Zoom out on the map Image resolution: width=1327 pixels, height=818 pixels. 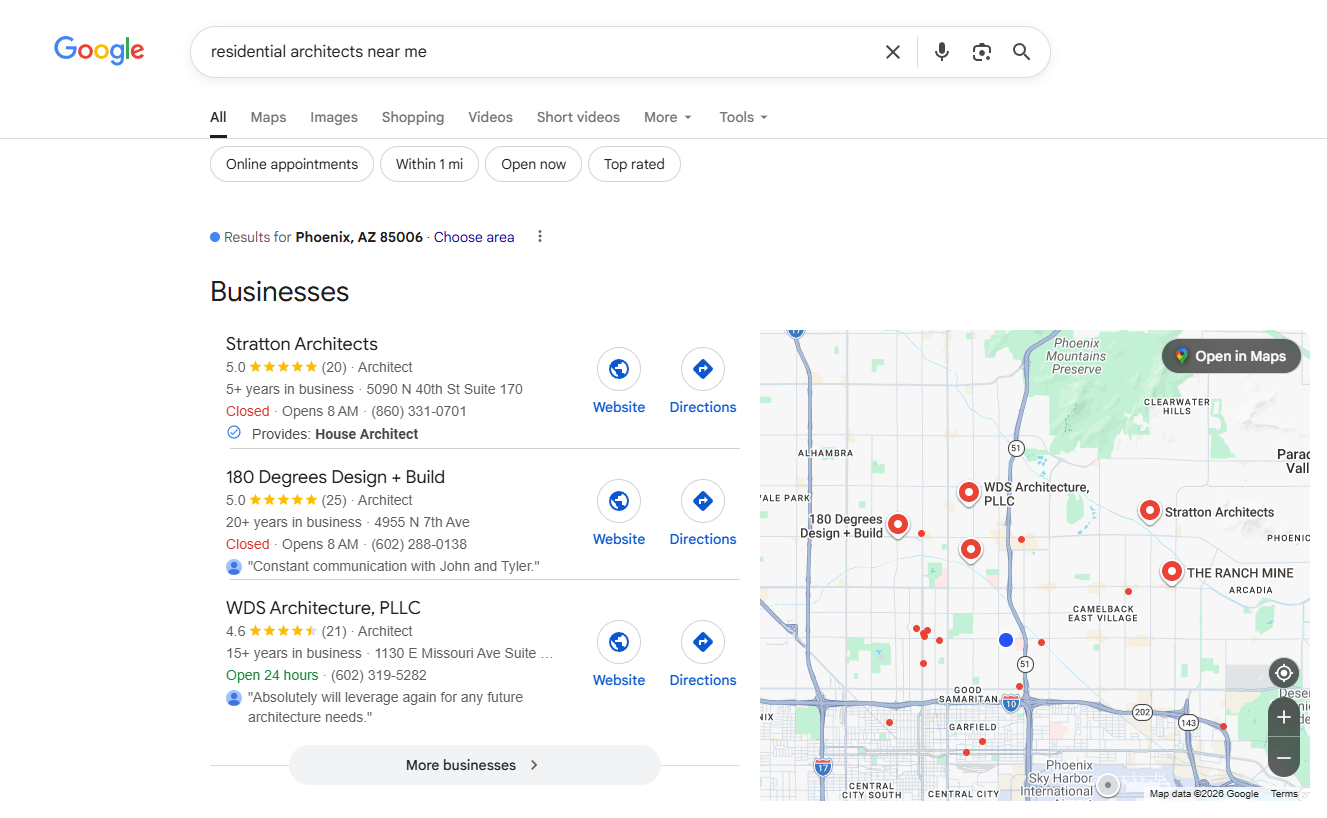(x=1283, y=758)
